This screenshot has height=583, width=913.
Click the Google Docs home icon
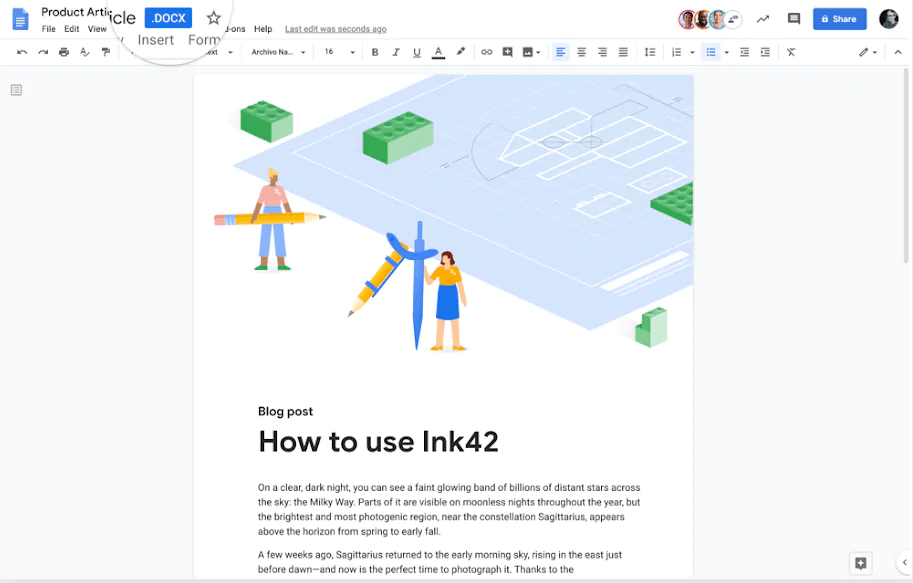point(20,19)
